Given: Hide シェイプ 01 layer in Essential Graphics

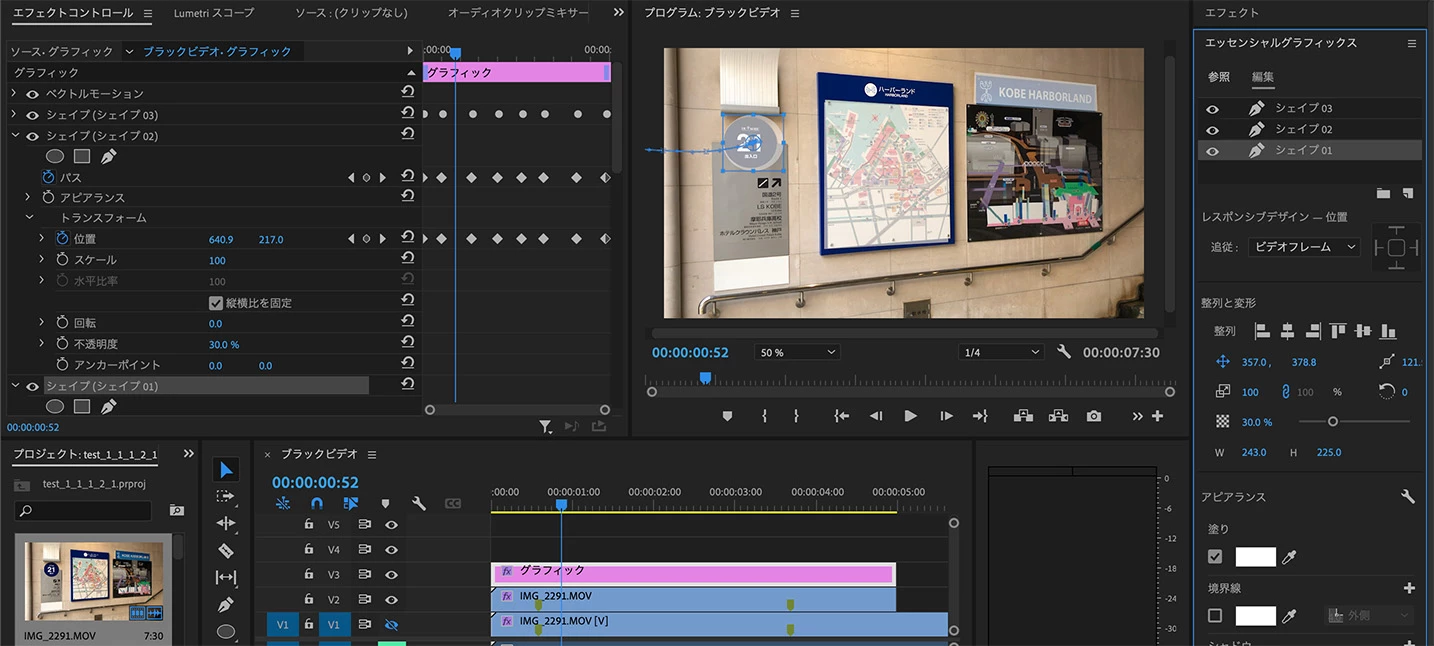Looking at the screenshot, I should point(1212,151).
